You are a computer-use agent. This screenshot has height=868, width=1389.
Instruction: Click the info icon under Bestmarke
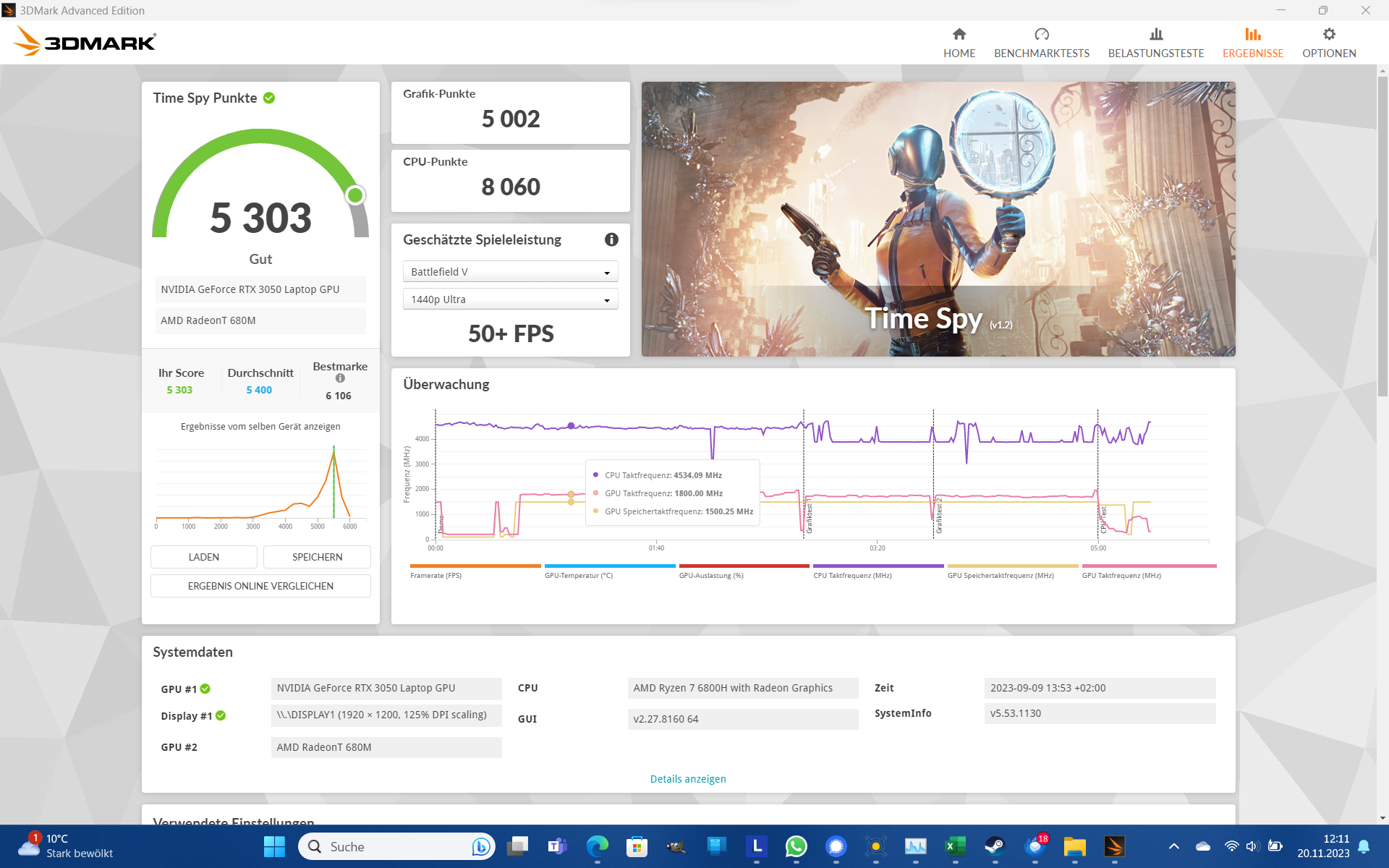340,378
